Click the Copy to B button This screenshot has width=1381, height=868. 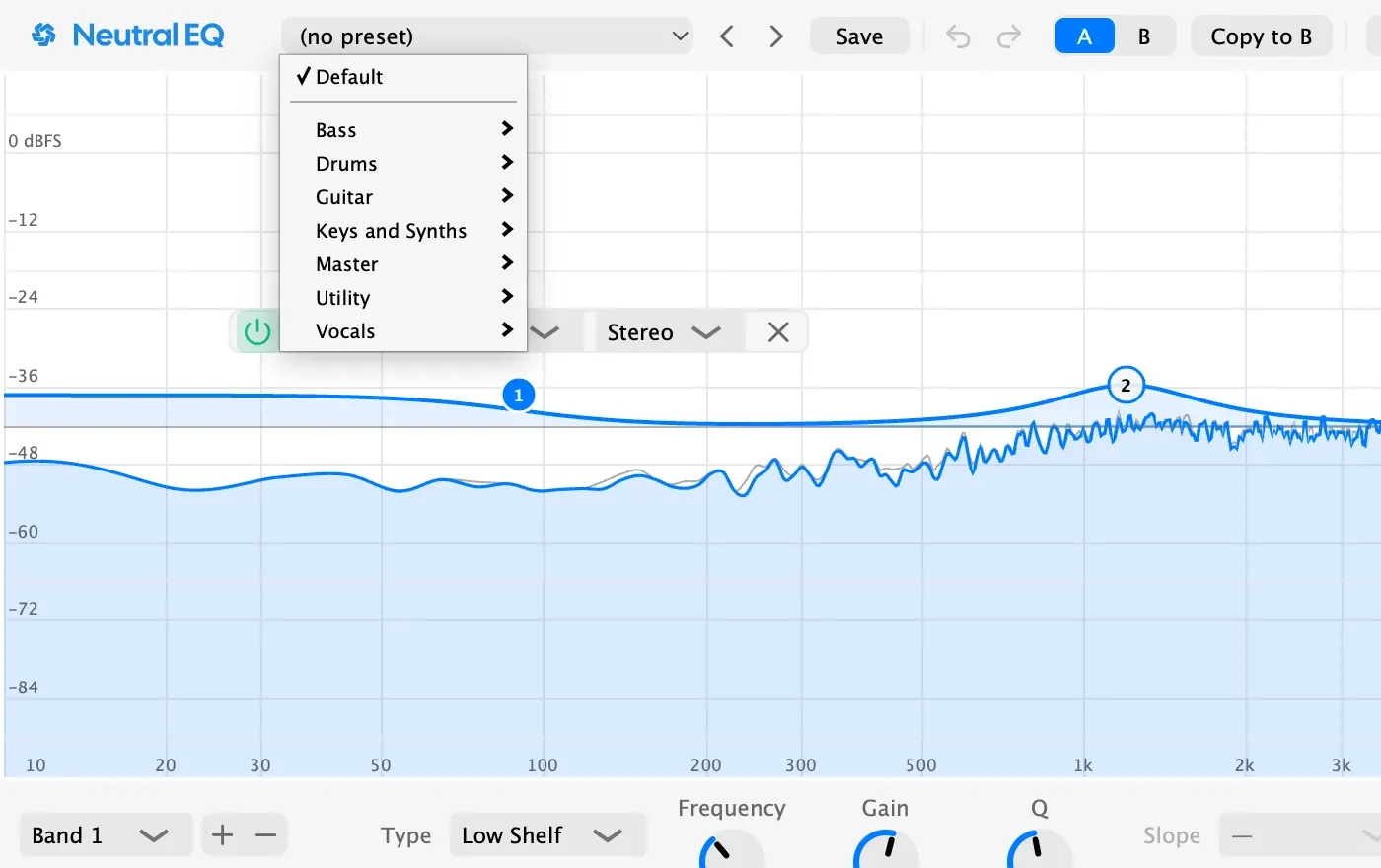pyautogui.click(x=1261, y=36)
